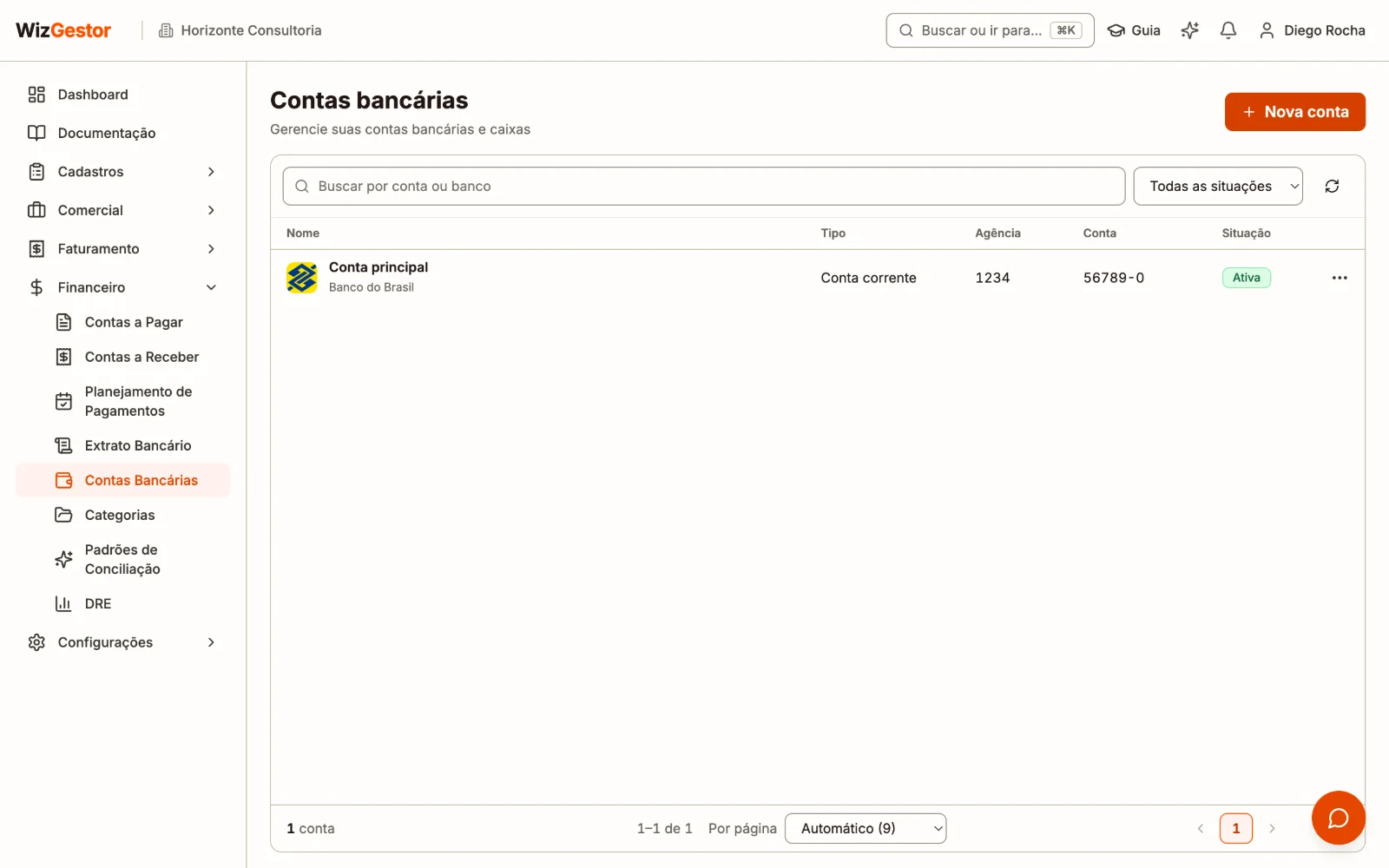Viewport: 1389px width, 868px height.
Task: Open the chat support bubble
Action: coord(1338,818)
